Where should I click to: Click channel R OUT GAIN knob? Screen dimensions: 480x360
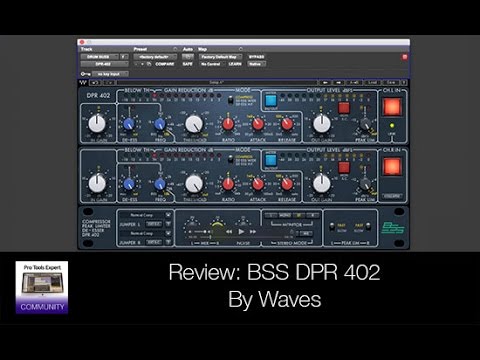click(x=322, y=183)
